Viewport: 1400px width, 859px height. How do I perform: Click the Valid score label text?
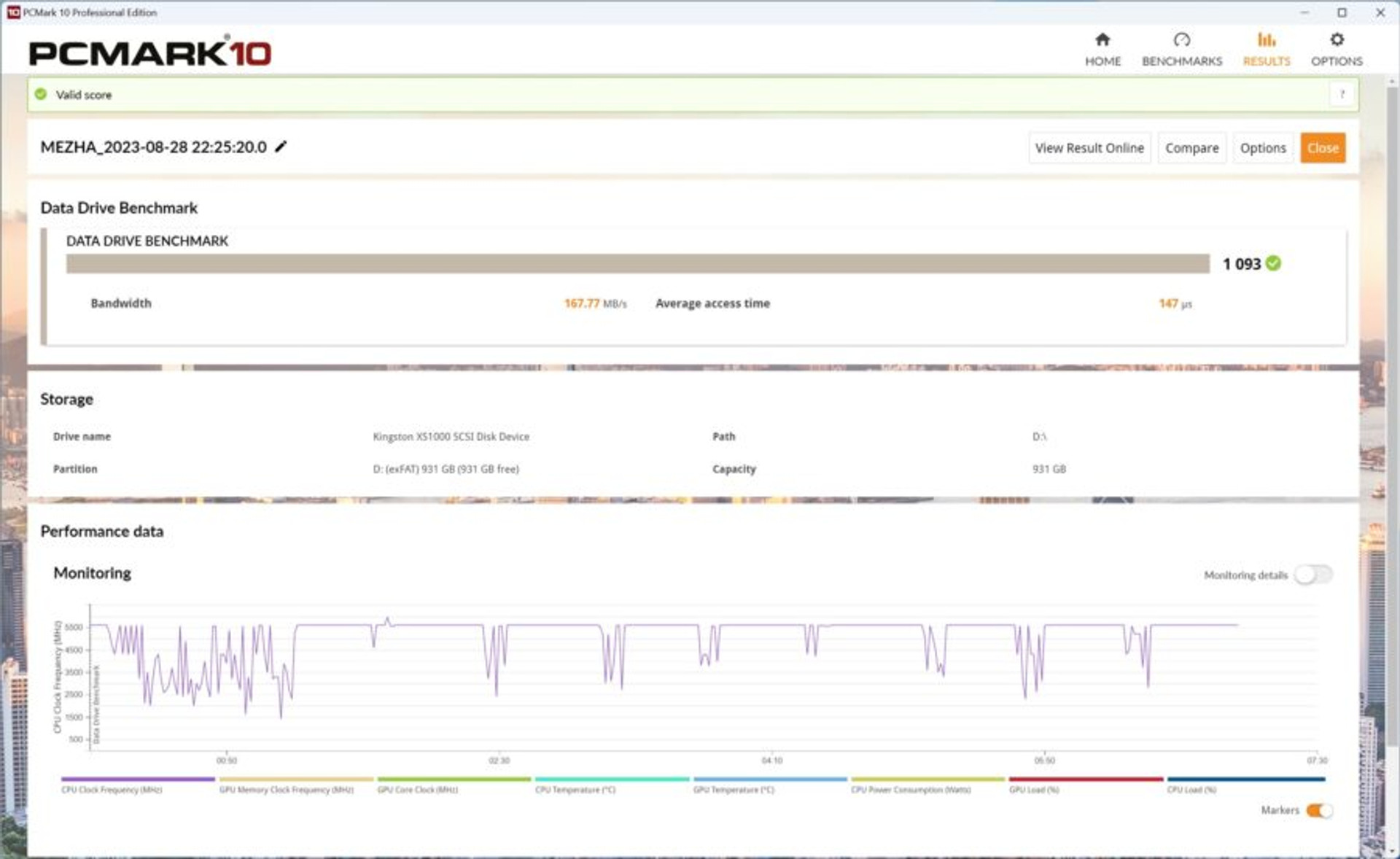pyautogui.click(x=84, y=95)
